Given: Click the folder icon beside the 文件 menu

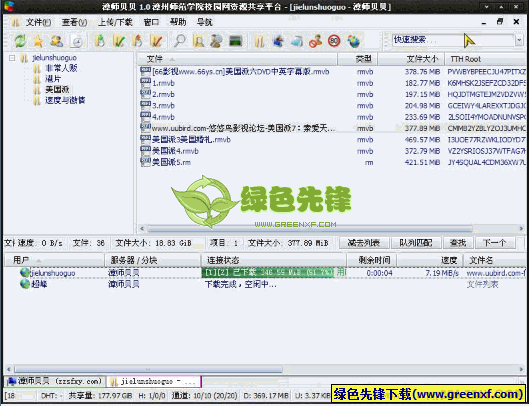Looking at the screenshot, I should coord(15,23).
